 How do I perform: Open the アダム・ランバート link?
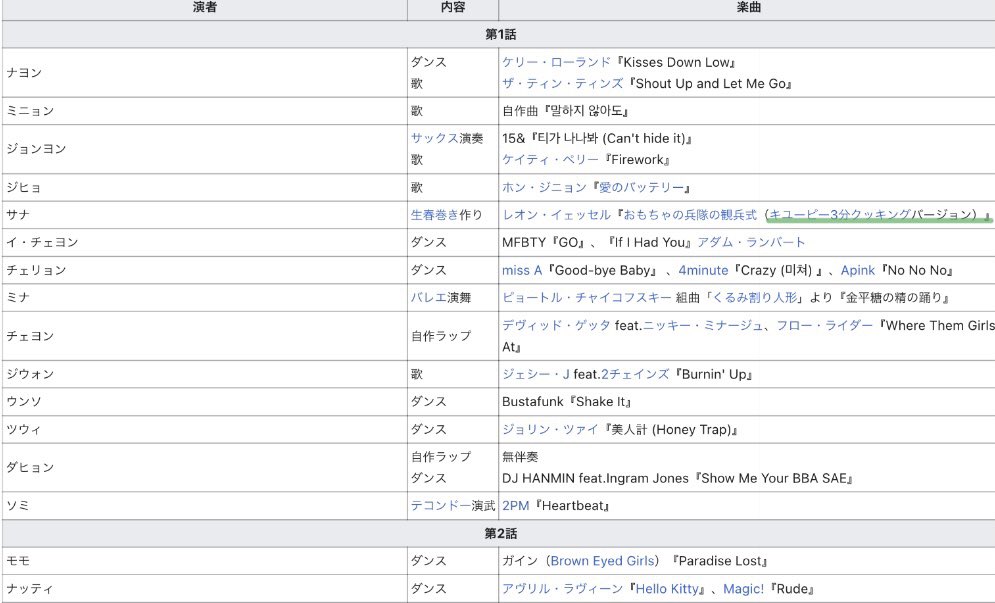pyautogui.click(x=751, y=242)
